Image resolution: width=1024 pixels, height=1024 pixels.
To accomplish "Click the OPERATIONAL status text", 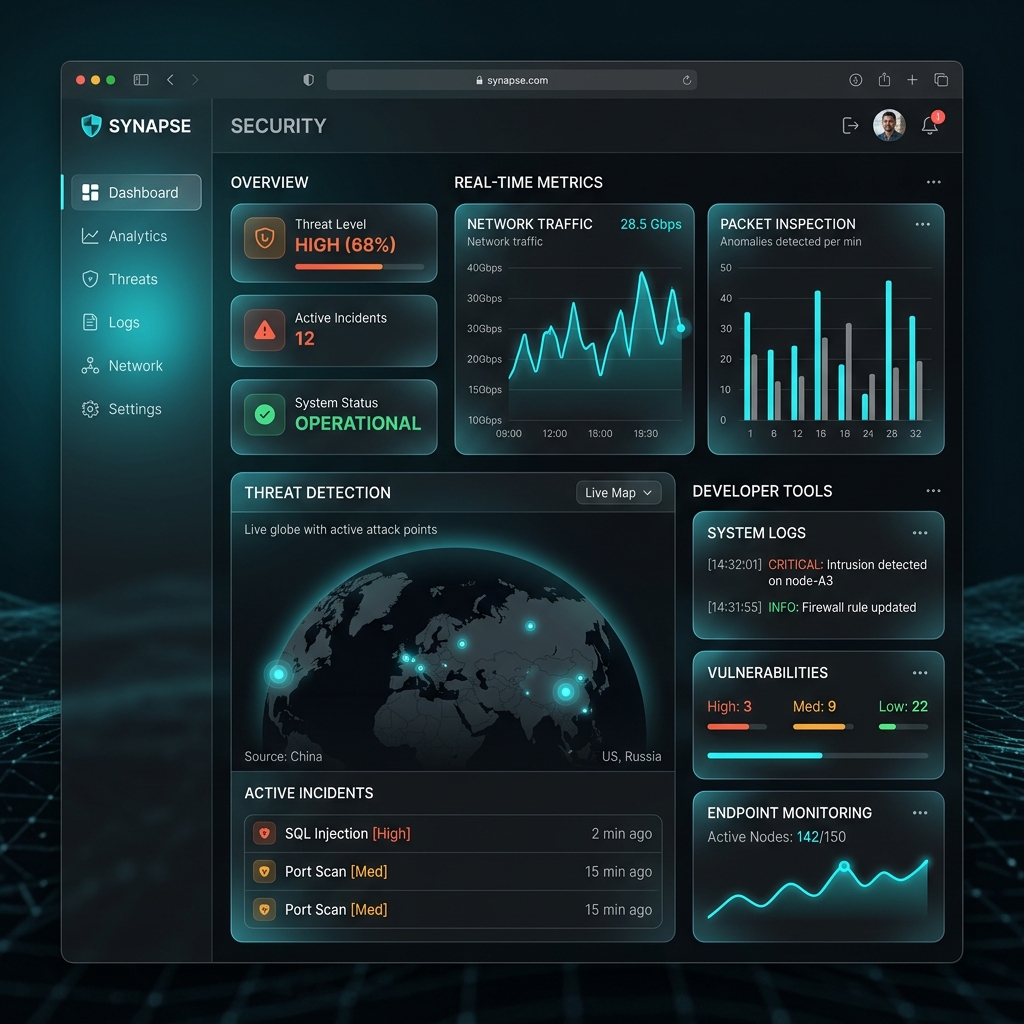I will point(358,423).
